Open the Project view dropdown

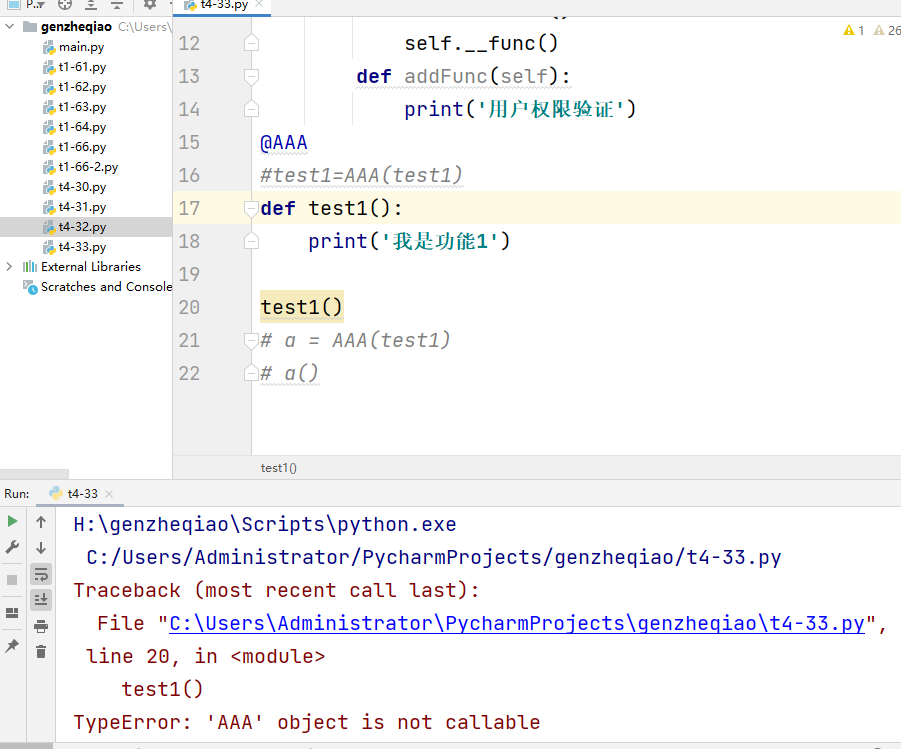point(35,5)
